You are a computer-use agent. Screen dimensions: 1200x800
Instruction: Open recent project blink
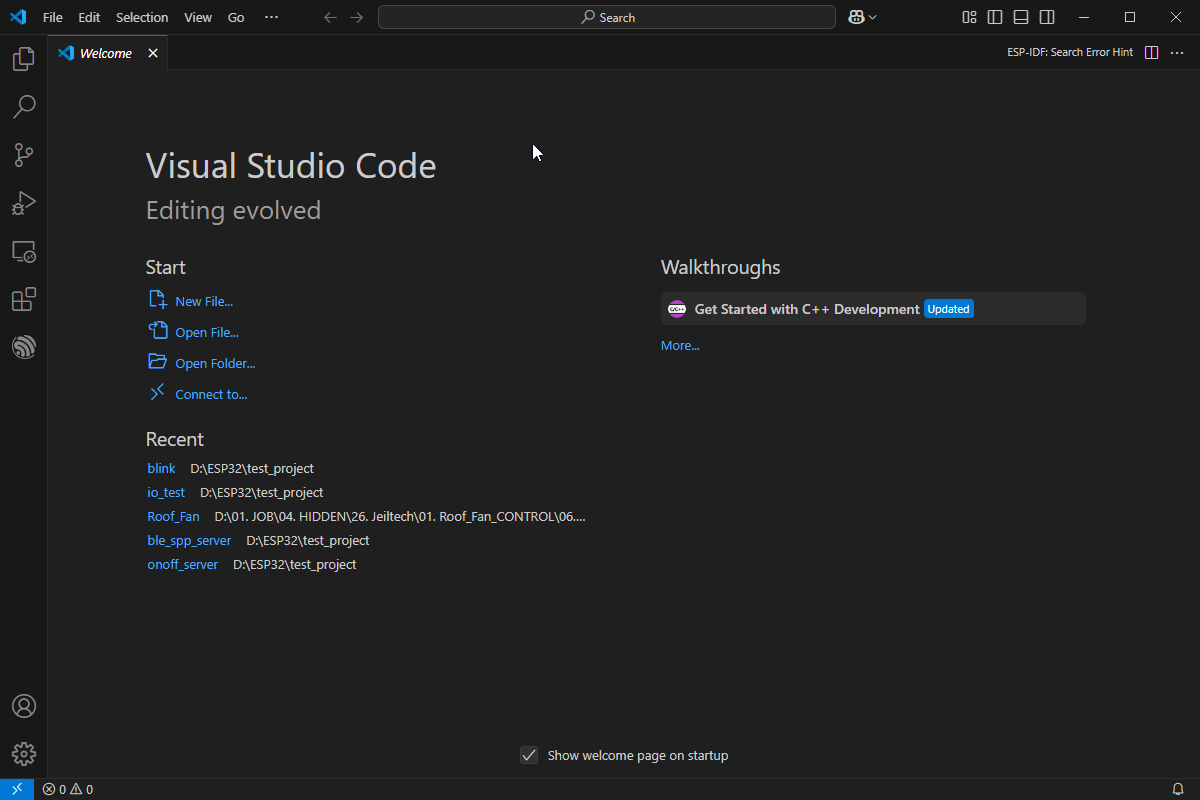pyautogui.click(x=161, y=468)
